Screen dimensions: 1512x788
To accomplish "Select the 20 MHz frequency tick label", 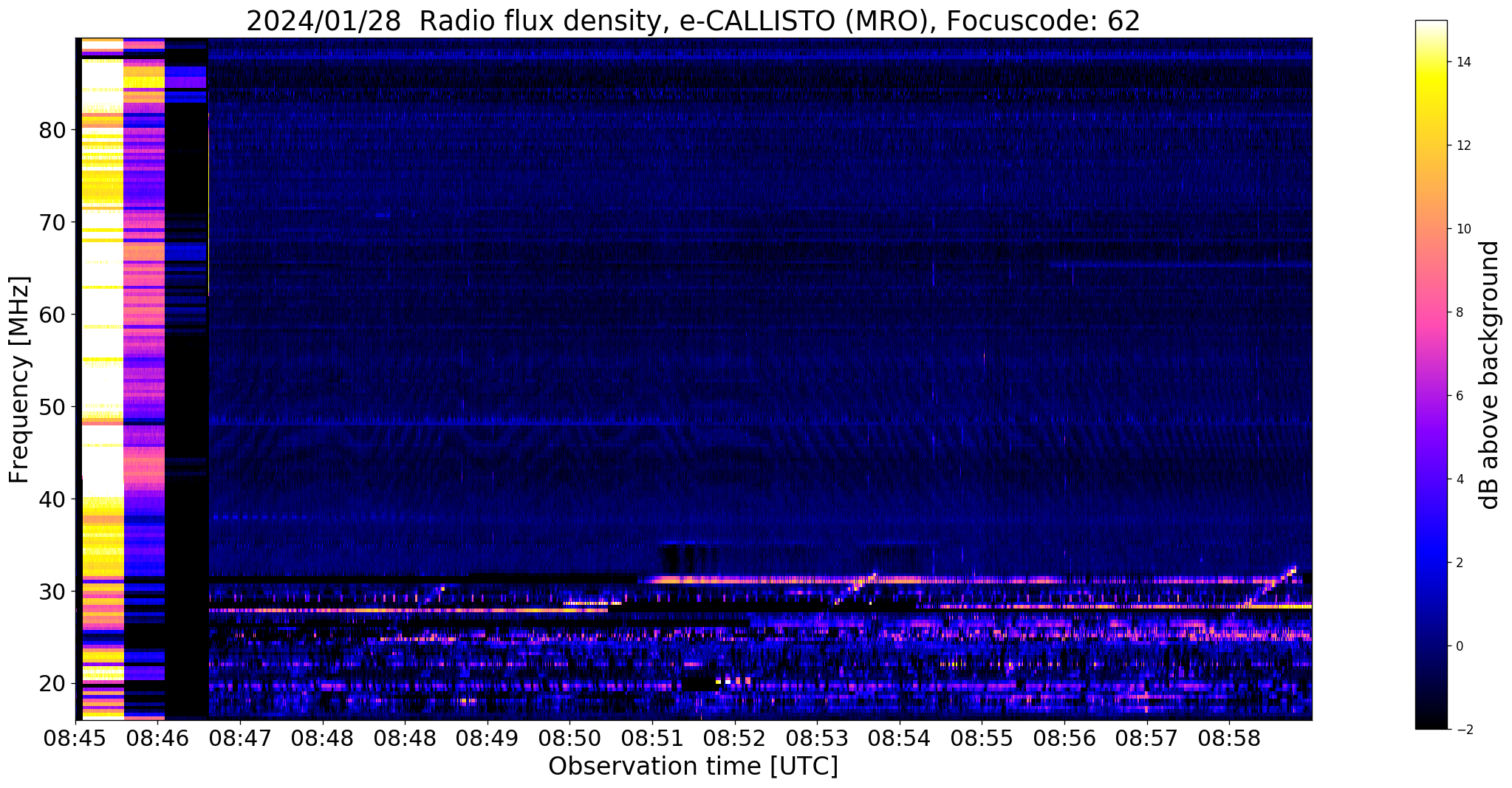I will point(53,684).
